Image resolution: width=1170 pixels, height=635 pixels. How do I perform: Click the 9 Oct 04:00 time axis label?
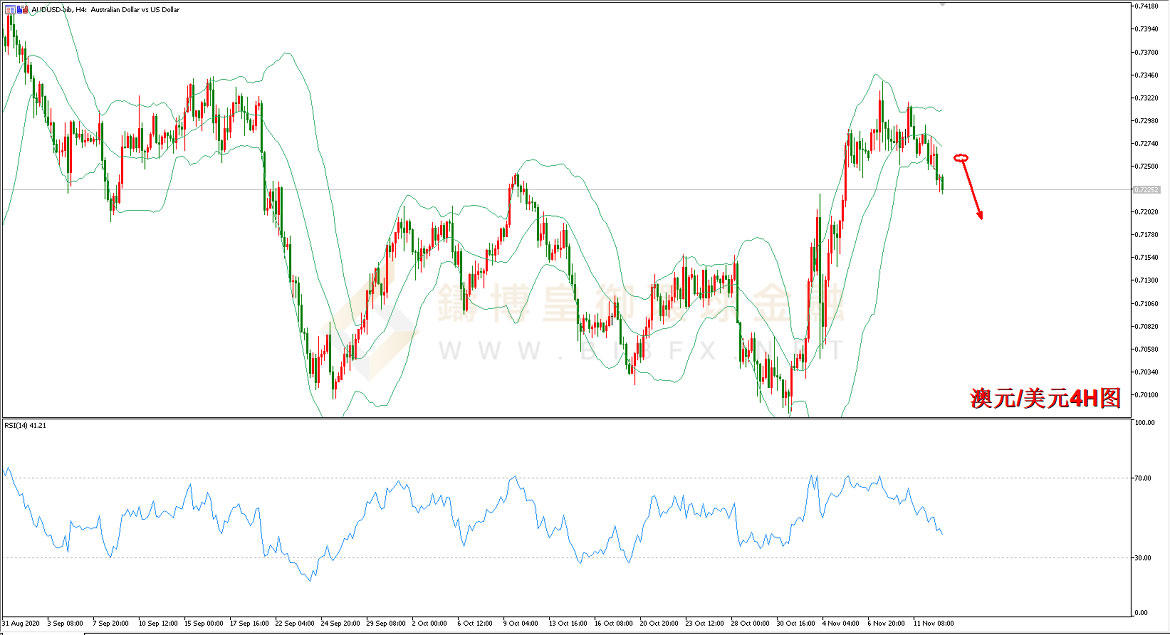[520, 622]
